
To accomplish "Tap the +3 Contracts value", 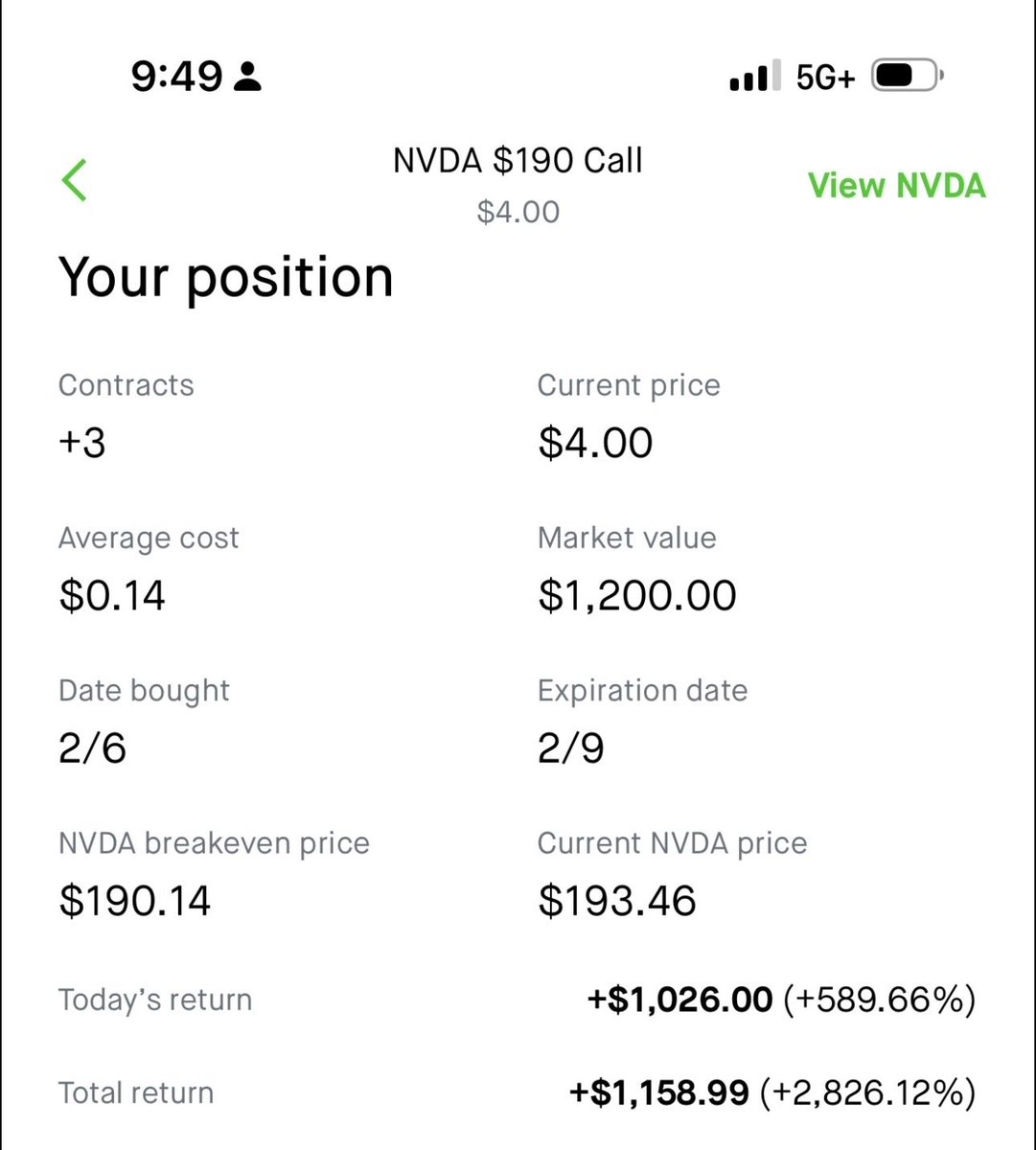I will (x=82, y=443).
